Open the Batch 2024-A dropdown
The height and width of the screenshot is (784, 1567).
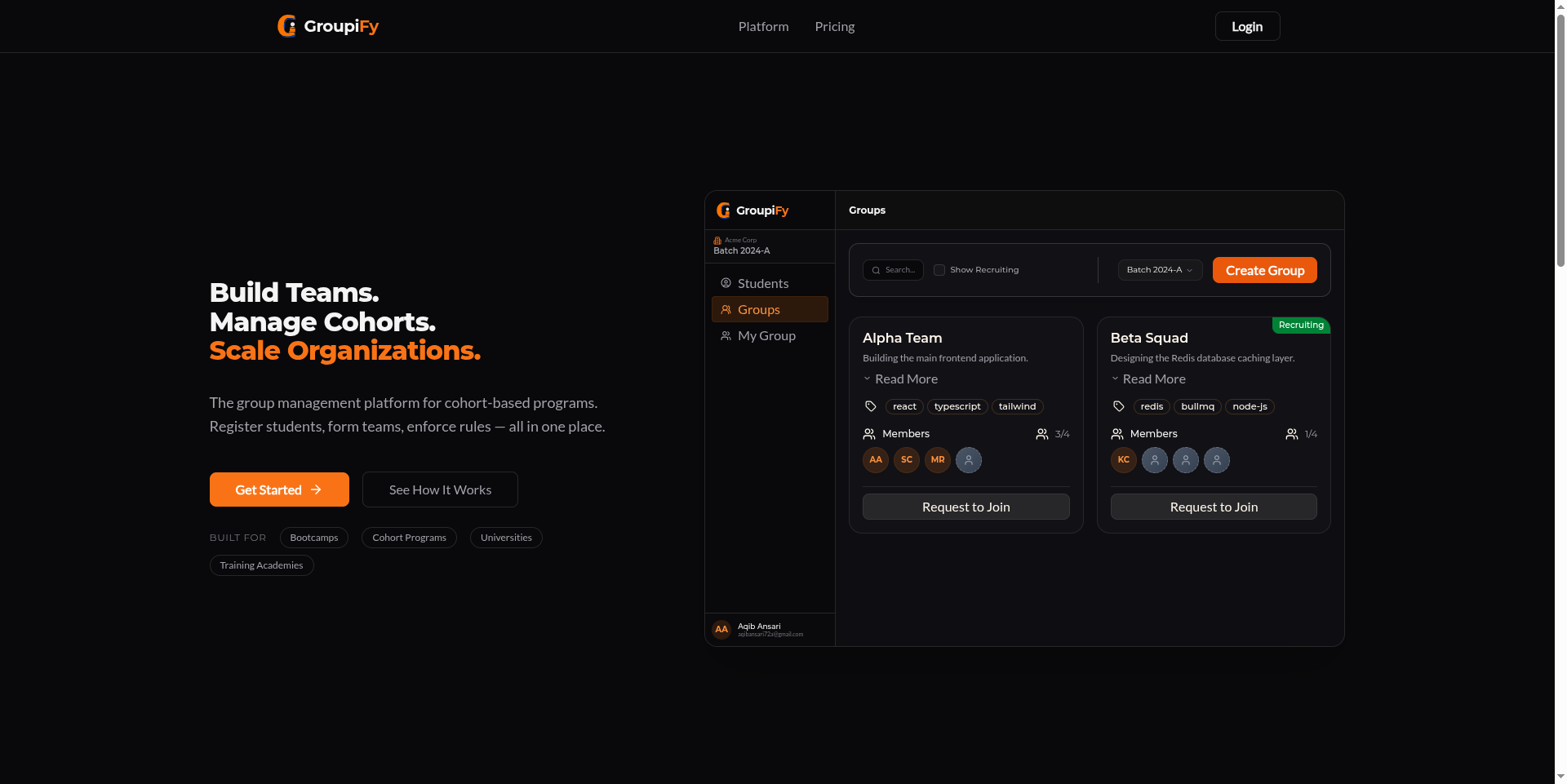pos(1160,270)
